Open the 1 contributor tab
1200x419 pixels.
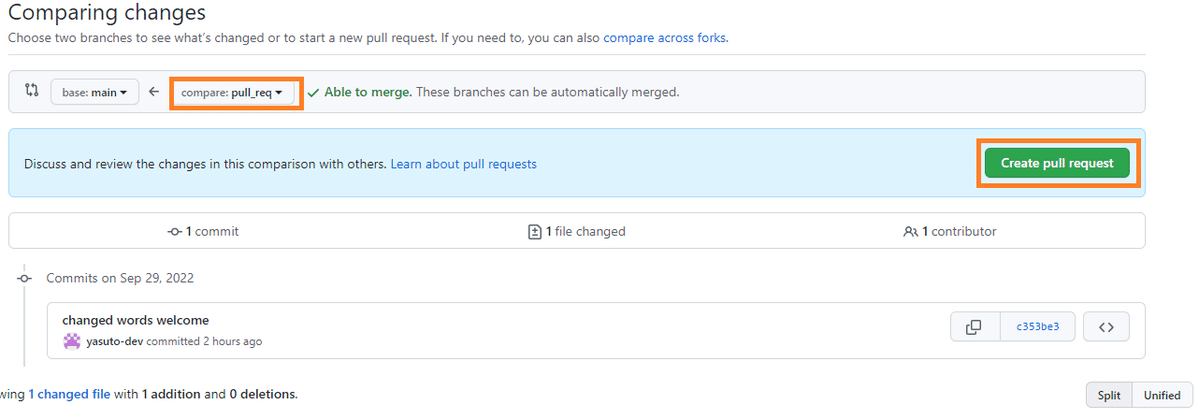click(x=950, y=231)
